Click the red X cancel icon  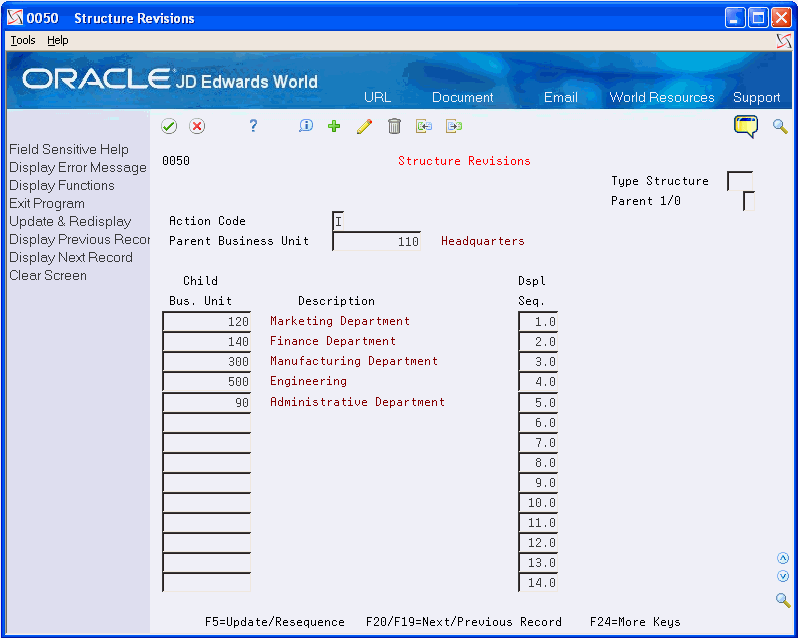pyautogui.click(x=197, y=126)
